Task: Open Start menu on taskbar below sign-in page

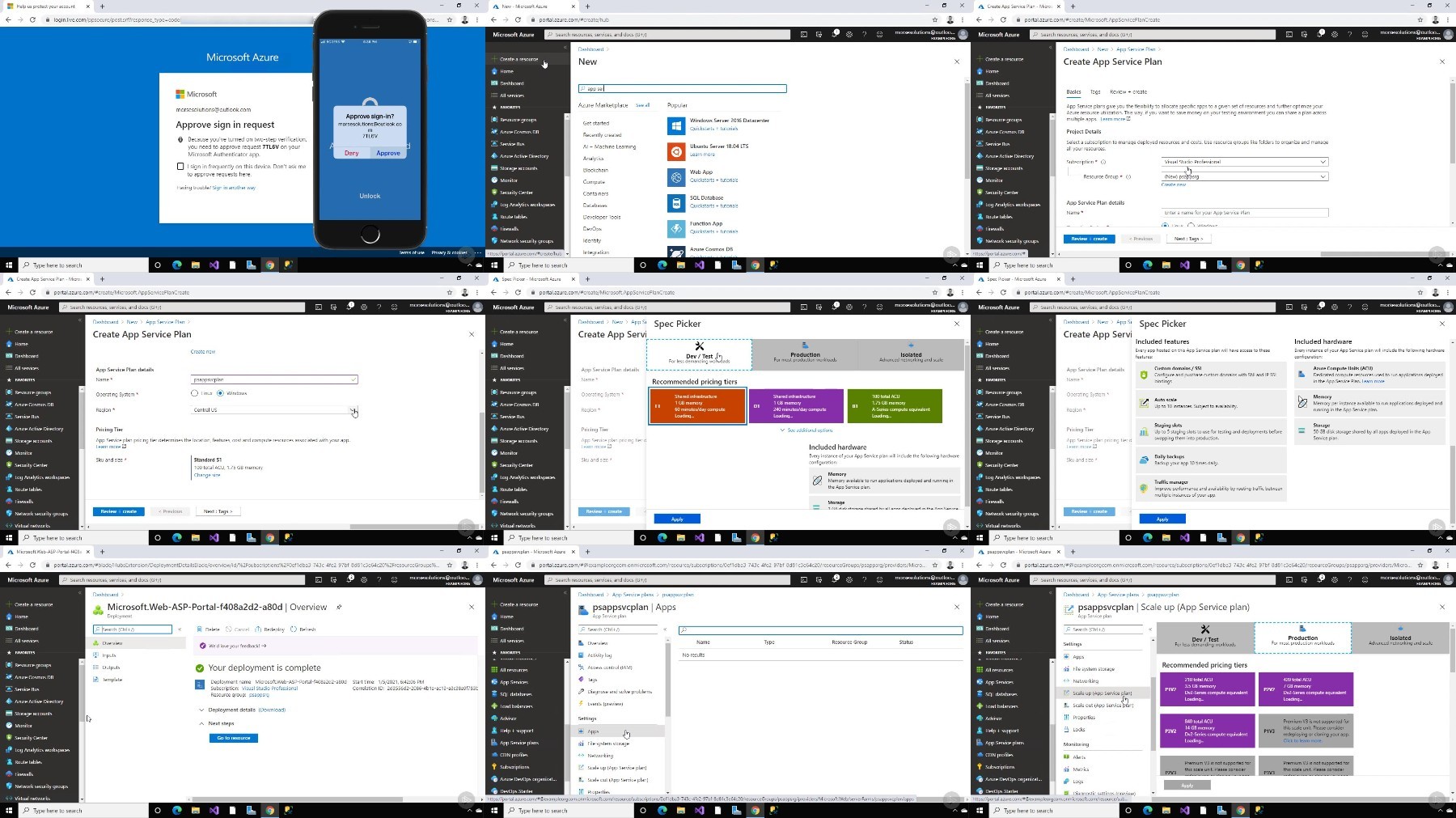Action: pos(9,265)
